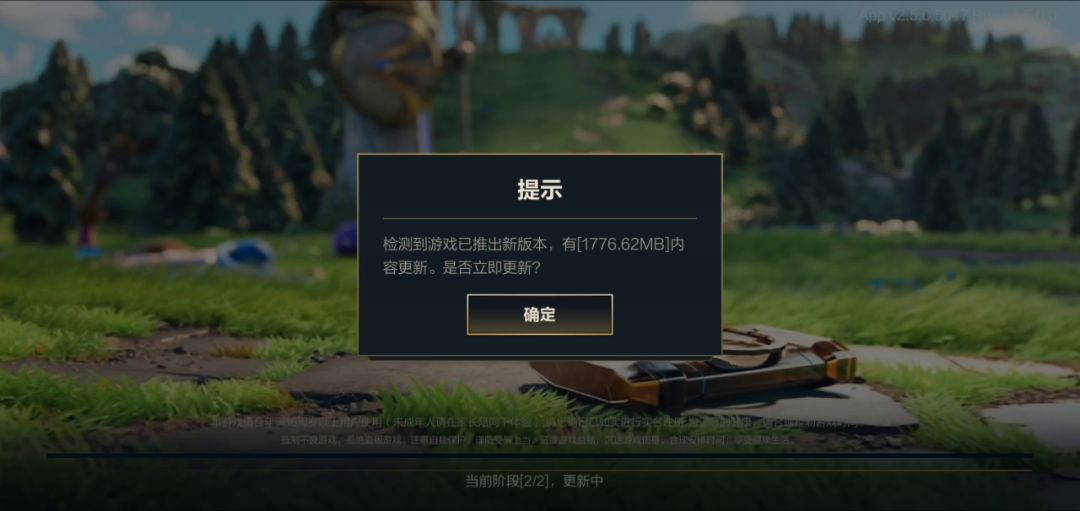The image size is (1080, 511).
Task: Click the update progress bar at bottom
Action: (539, 455)
